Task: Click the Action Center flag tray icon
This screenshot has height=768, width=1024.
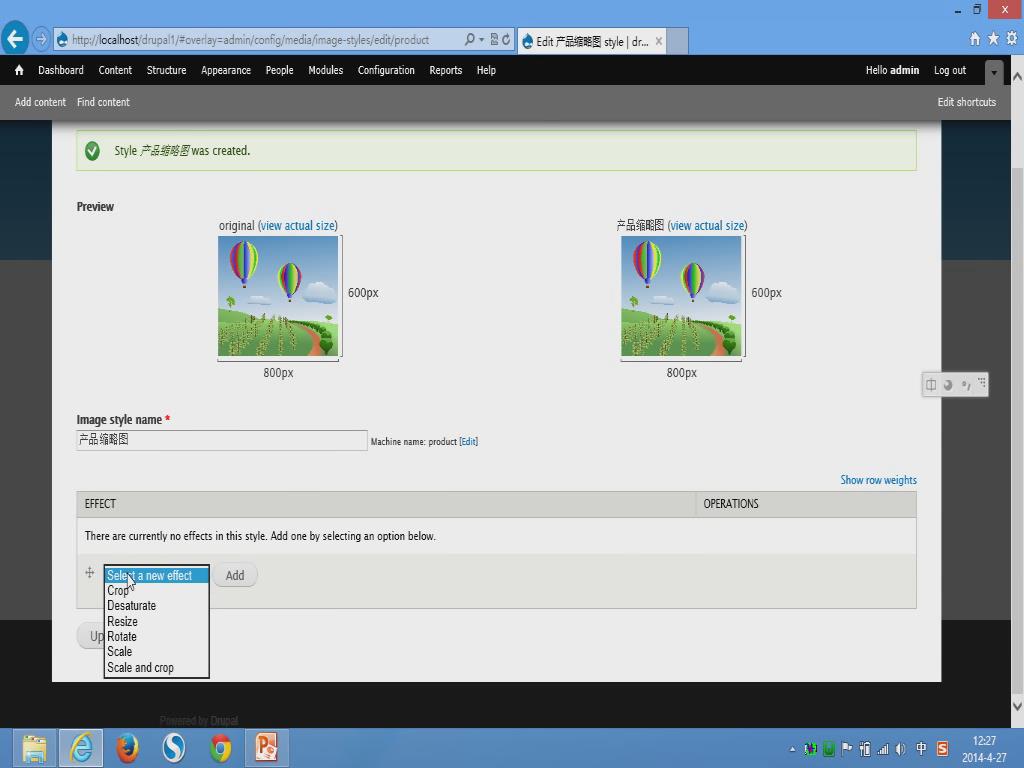Action: [x=847, y=748]
